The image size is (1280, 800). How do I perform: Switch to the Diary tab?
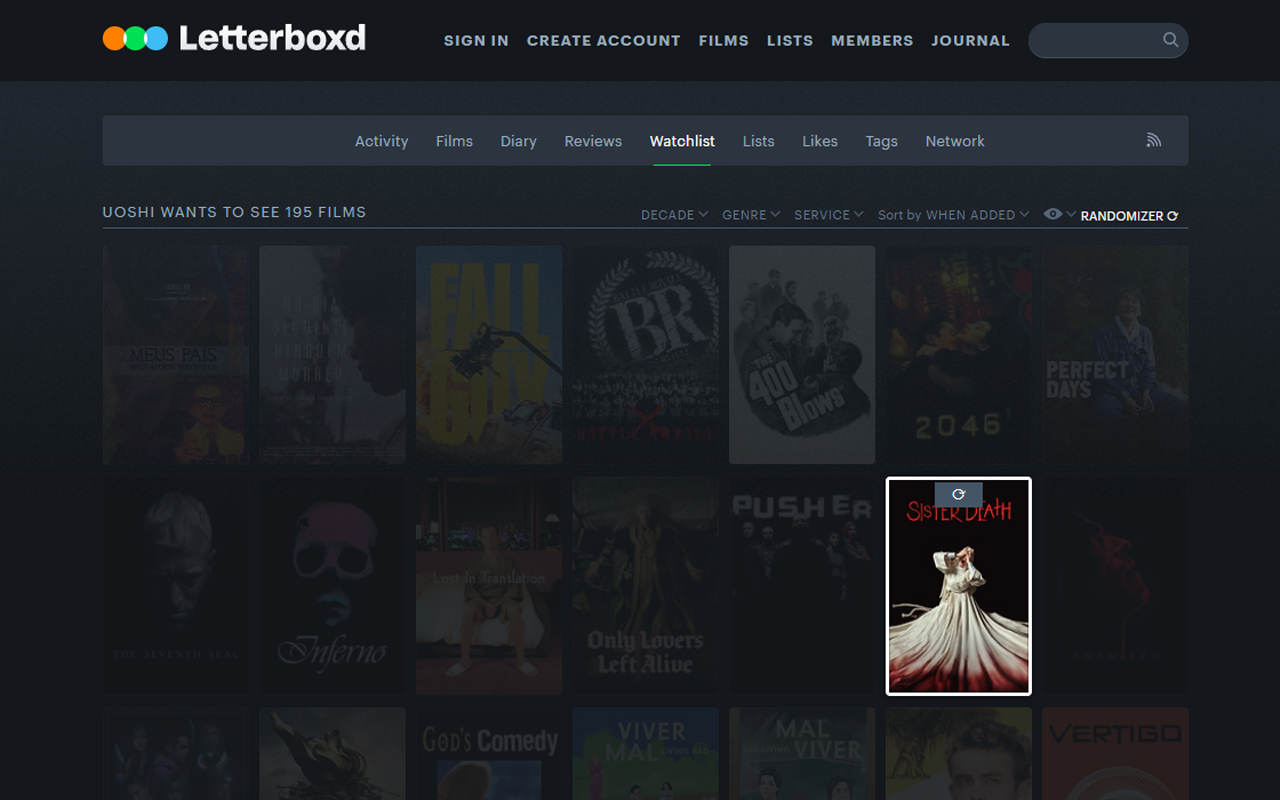tap(518, 141)
